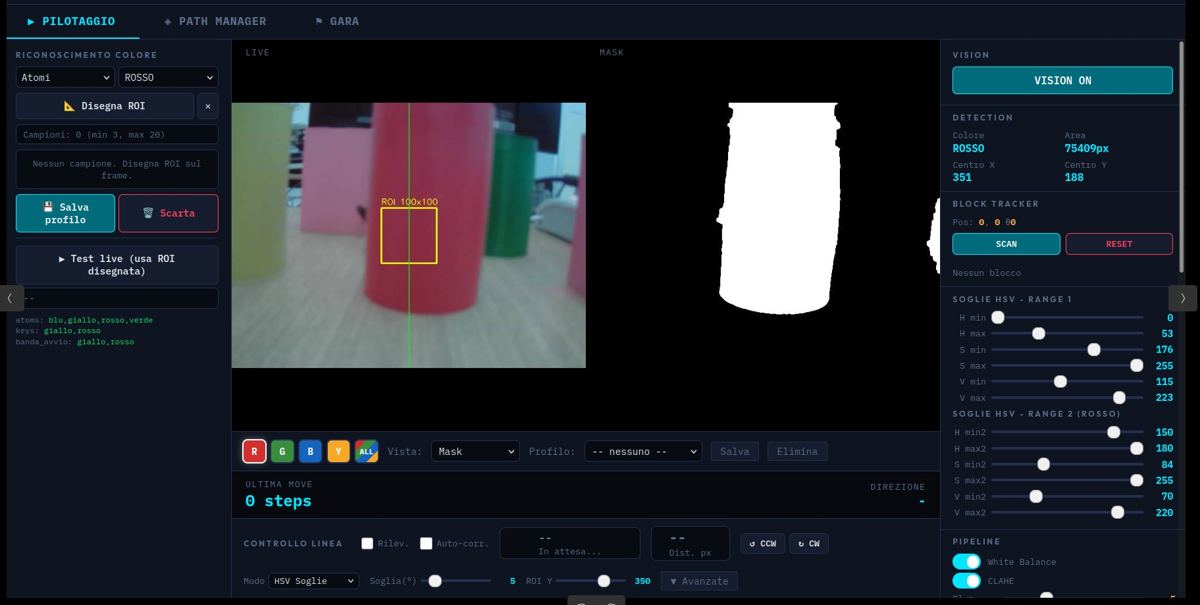The image size is (1200, 605).
Task: Click the In attesa status box
Action: tap(570, 543)
